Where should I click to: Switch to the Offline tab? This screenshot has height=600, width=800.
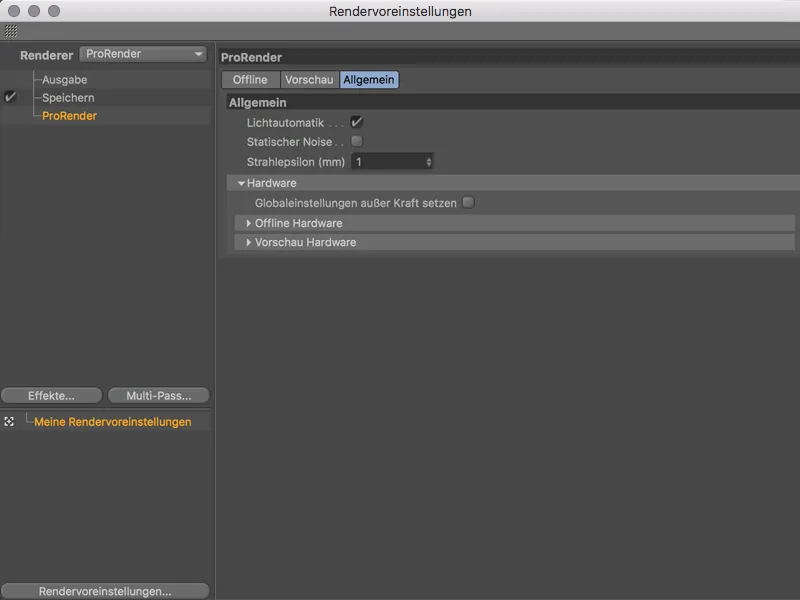coord(250,79)
